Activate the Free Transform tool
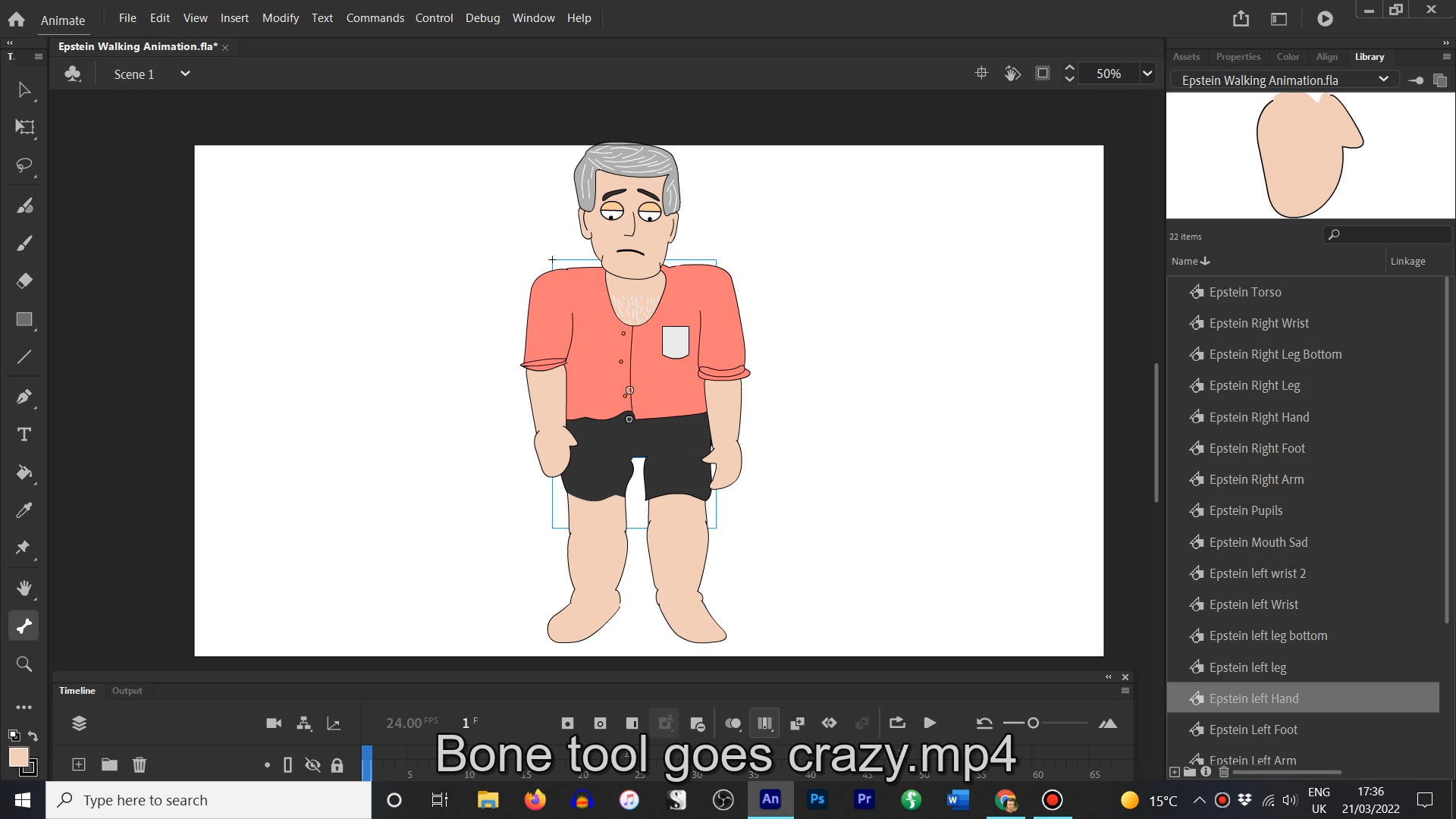Screen dimensions: 1456x819 tap(24, 128)
